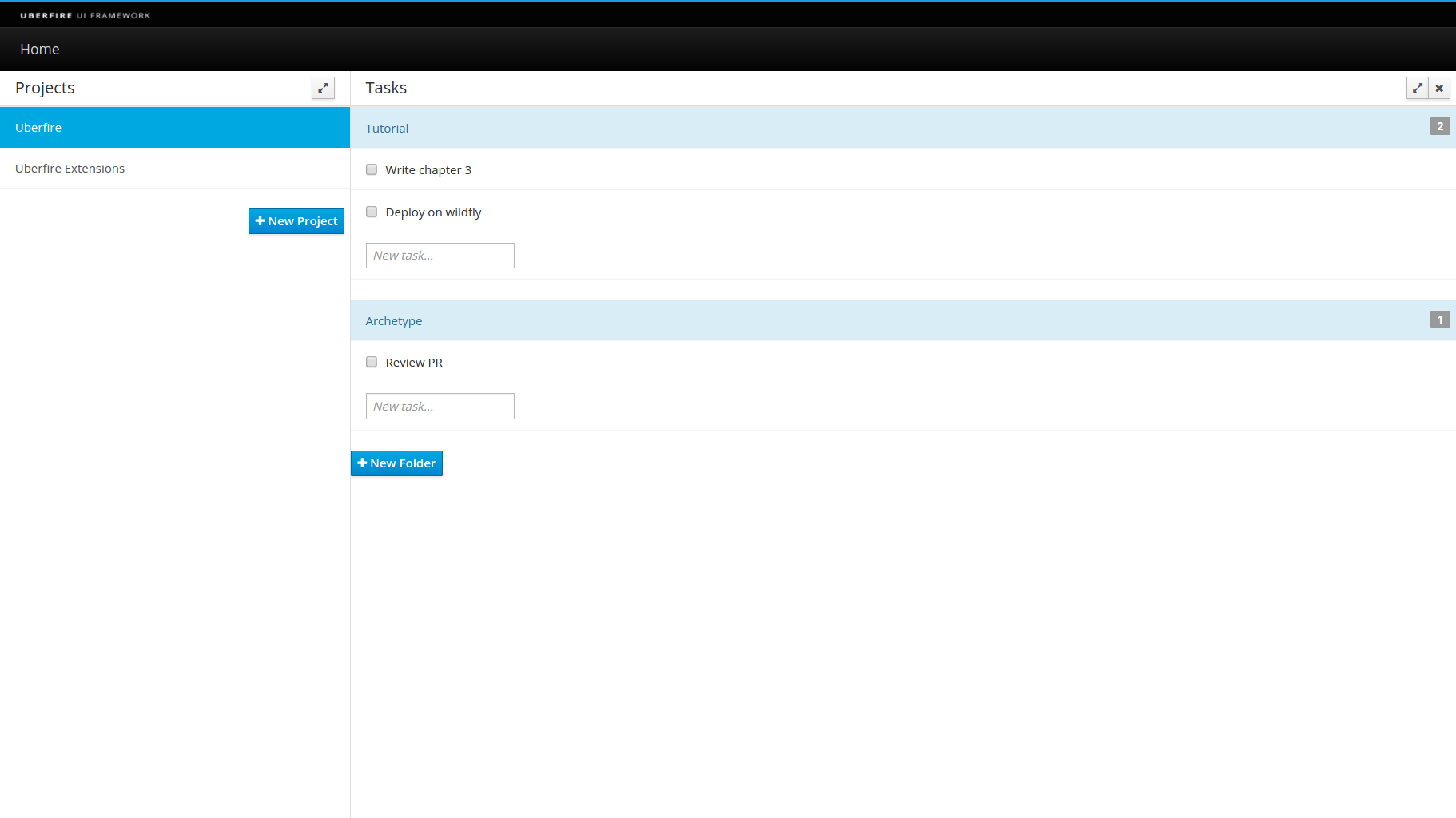The image size is (1456, 818).
Task: Check the Deploy on wildfly task
Action: coord(372,212)
